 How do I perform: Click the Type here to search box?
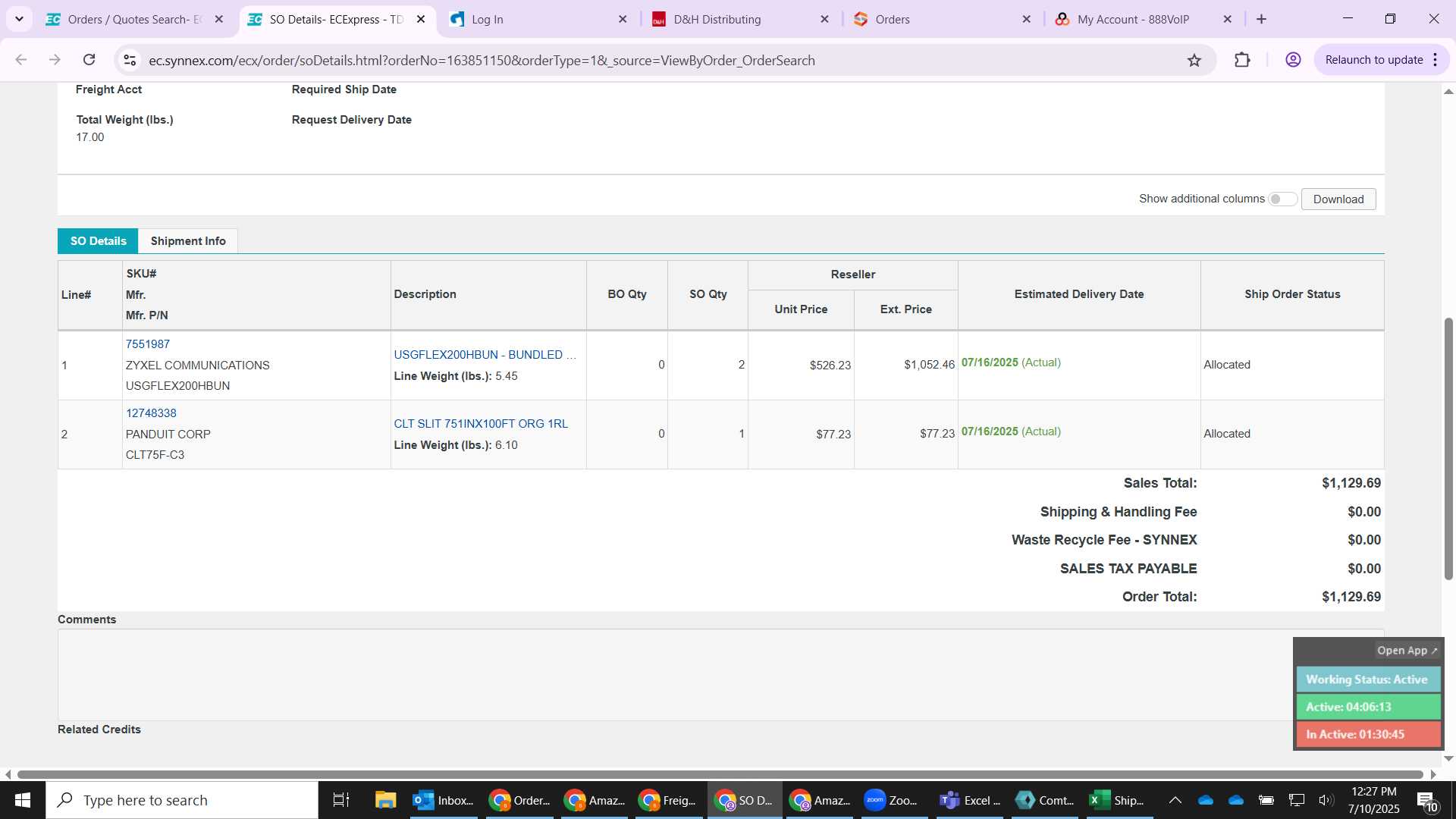pos(182,800)
